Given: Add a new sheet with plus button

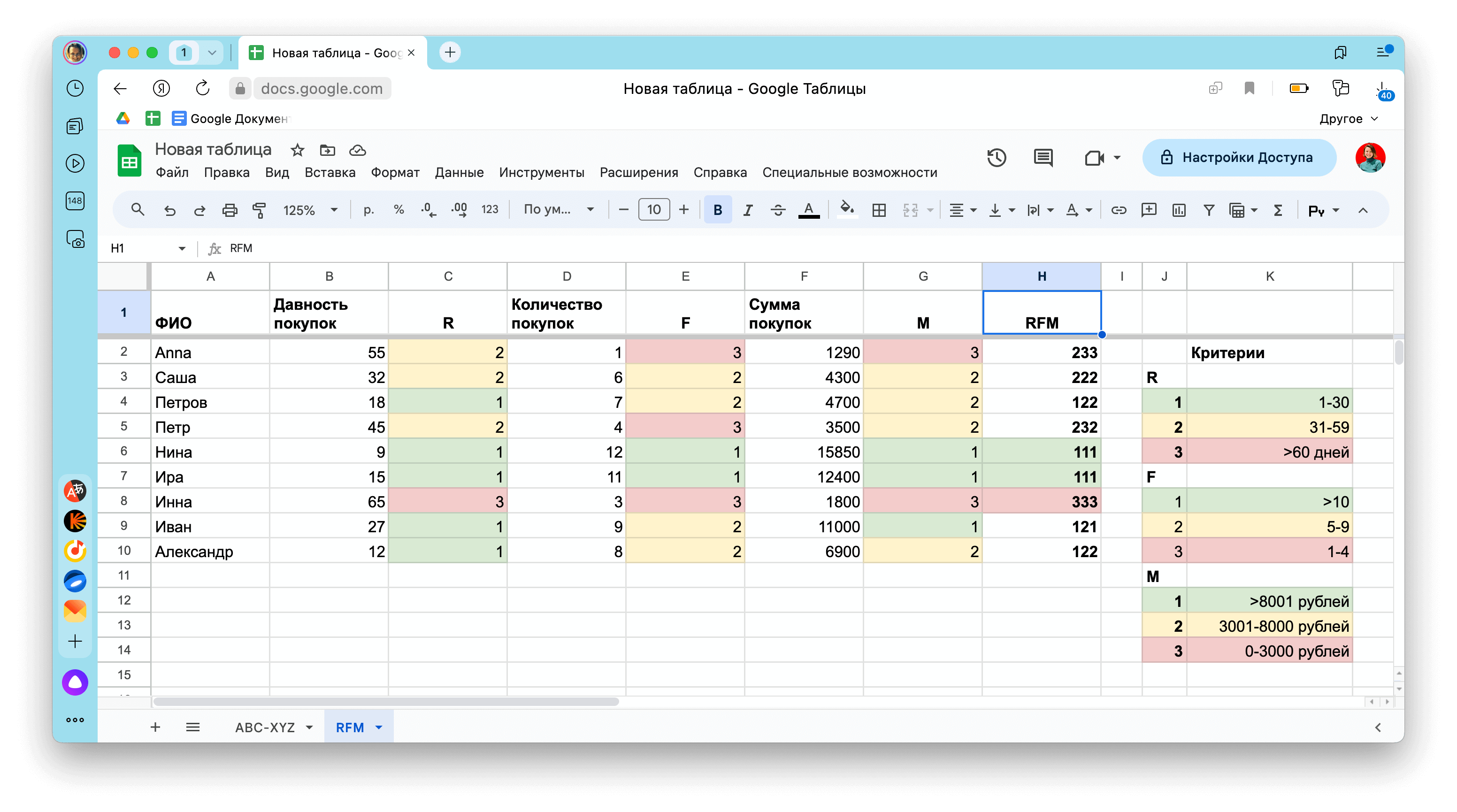Looking at the screenshot, I should [x=155, y=727].
